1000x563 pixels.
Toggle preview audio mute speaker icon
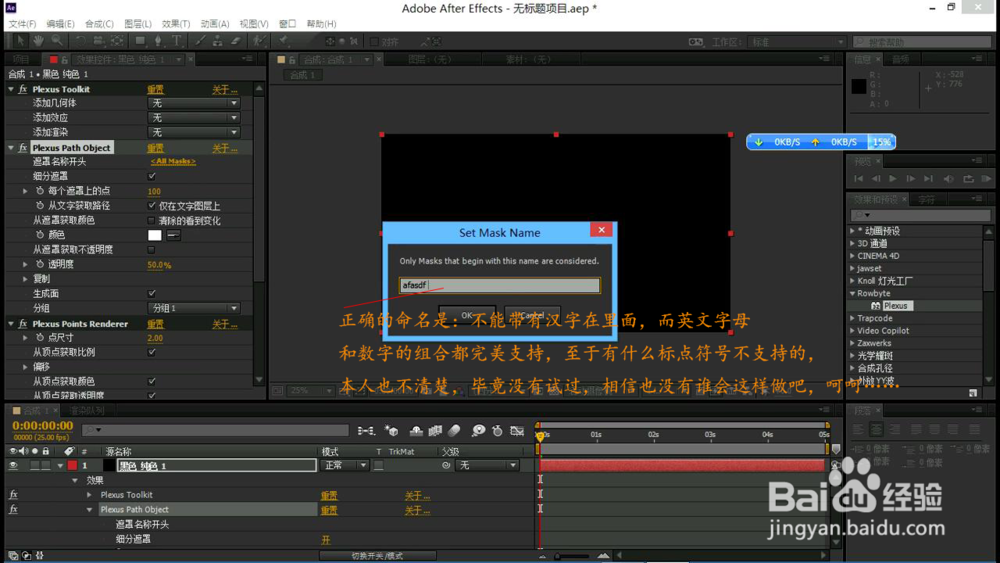click(948, 179)
